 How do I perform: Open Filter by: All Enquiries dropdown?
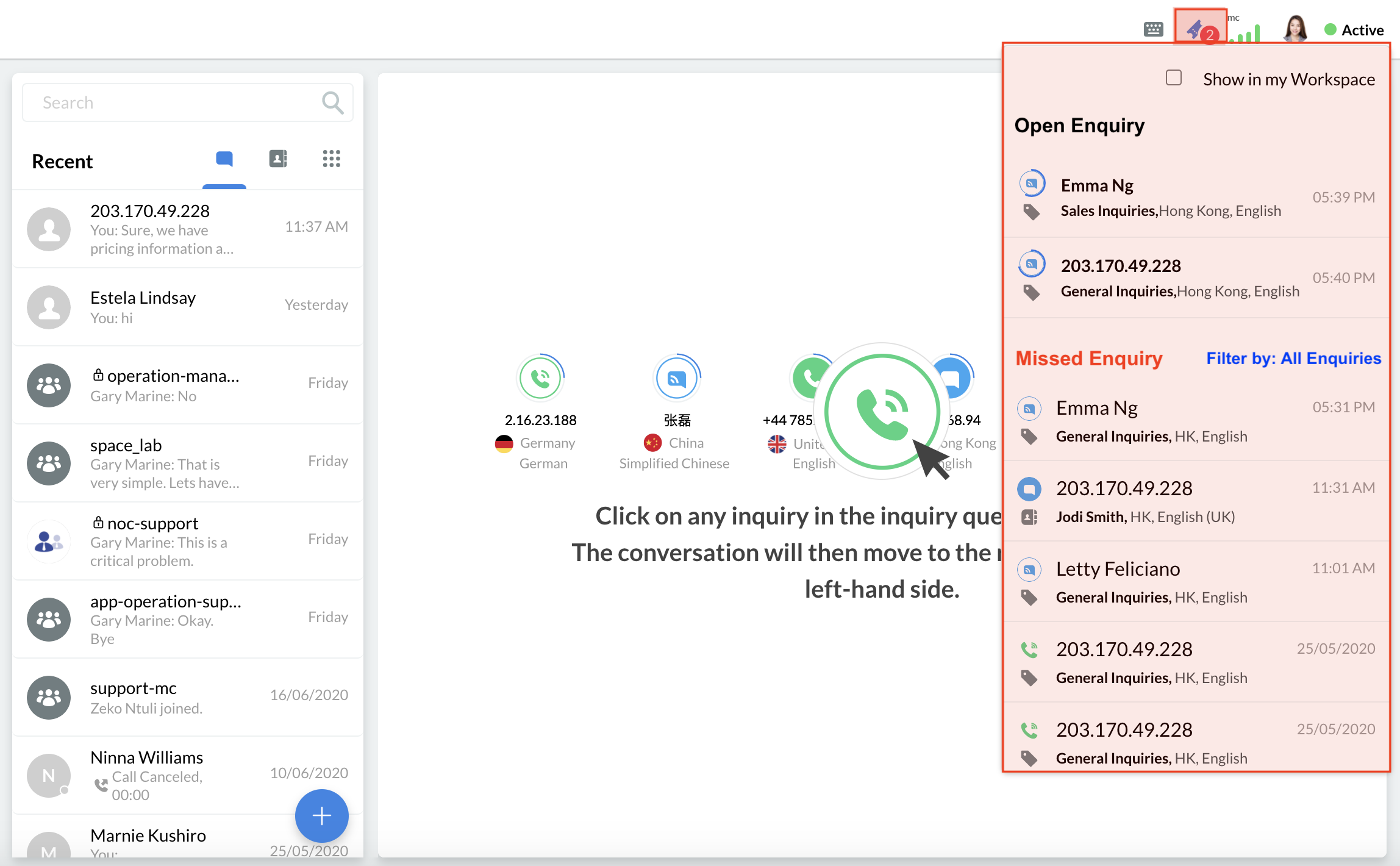1293,359
